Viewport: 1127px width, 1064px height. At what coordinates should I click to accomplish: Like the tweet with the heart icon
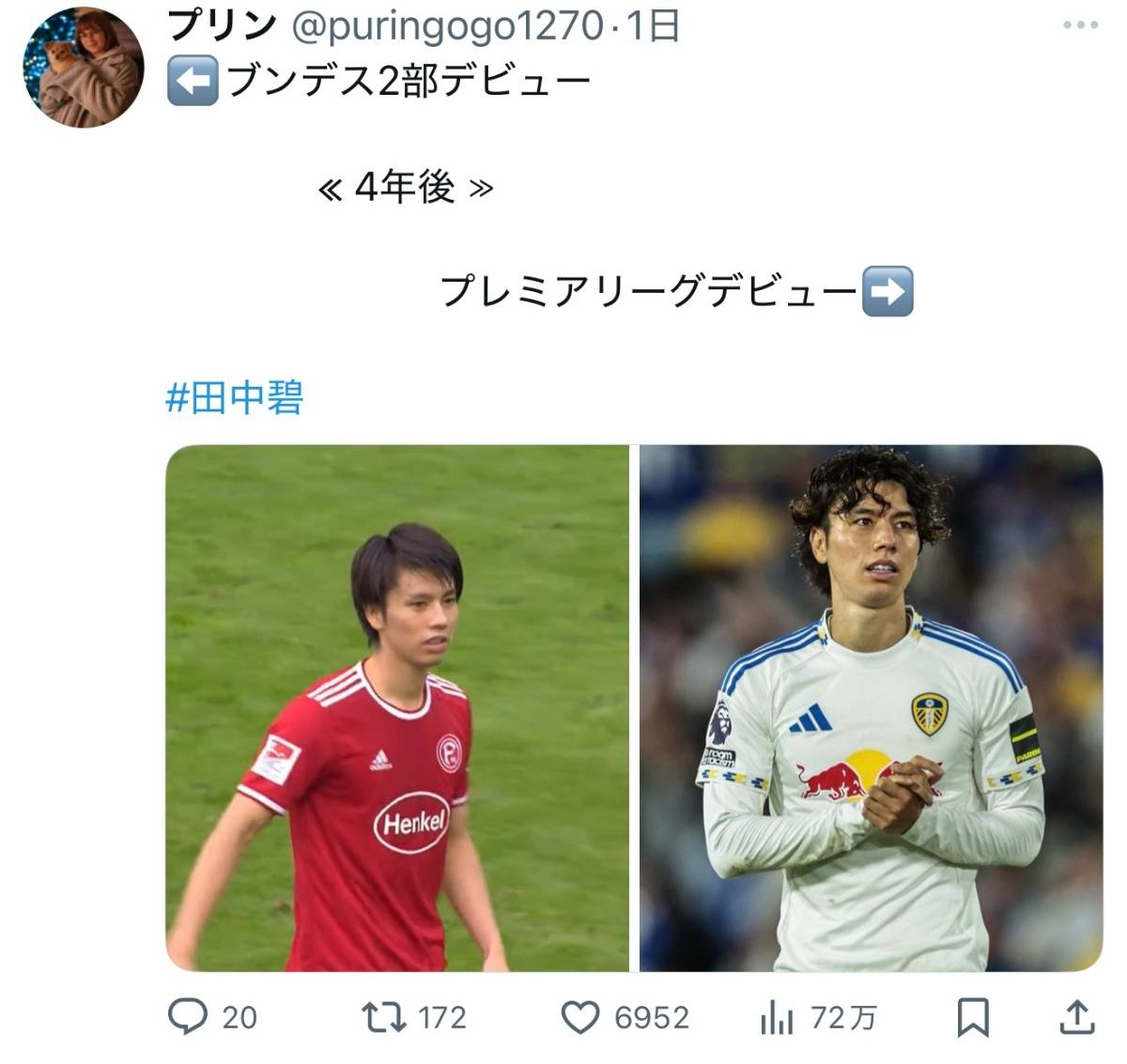pyautogui.click(x=580, y=1017)
